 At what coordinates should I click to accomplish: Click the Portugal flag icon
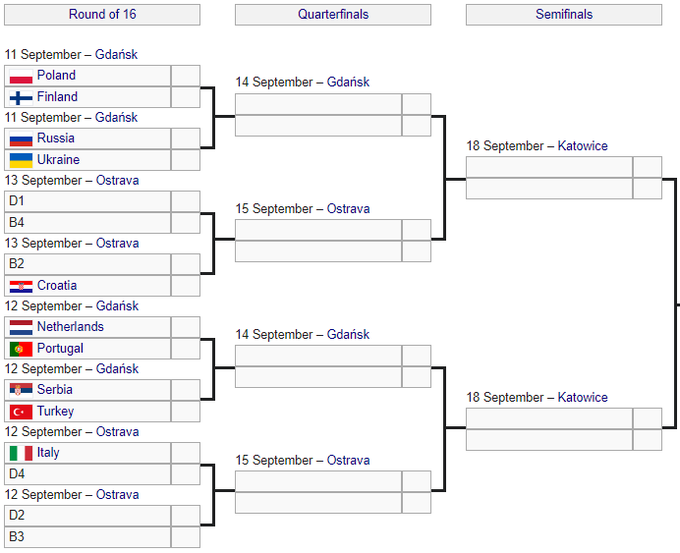coord(20,349)
